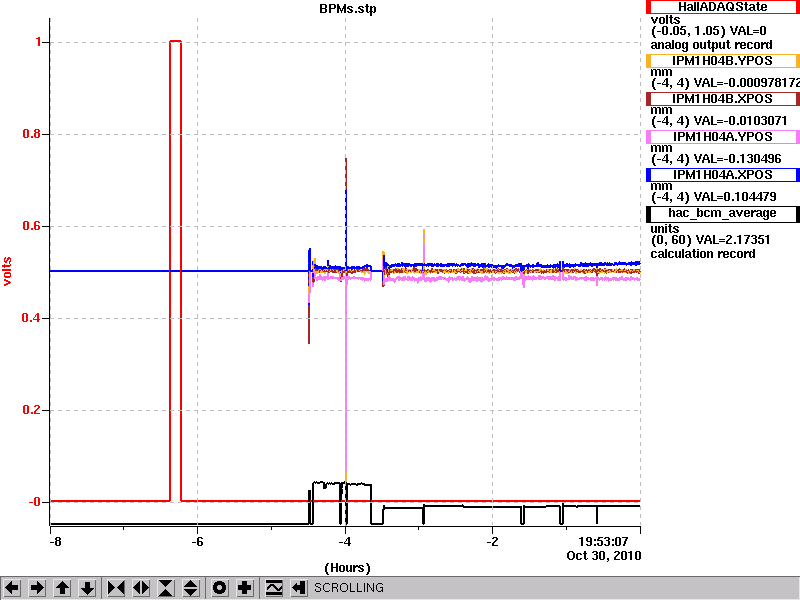Viewport: 800px width, 600px height.
Task: Click the top of the red HallADAQState pulse
Action: [x=176, y=41]
